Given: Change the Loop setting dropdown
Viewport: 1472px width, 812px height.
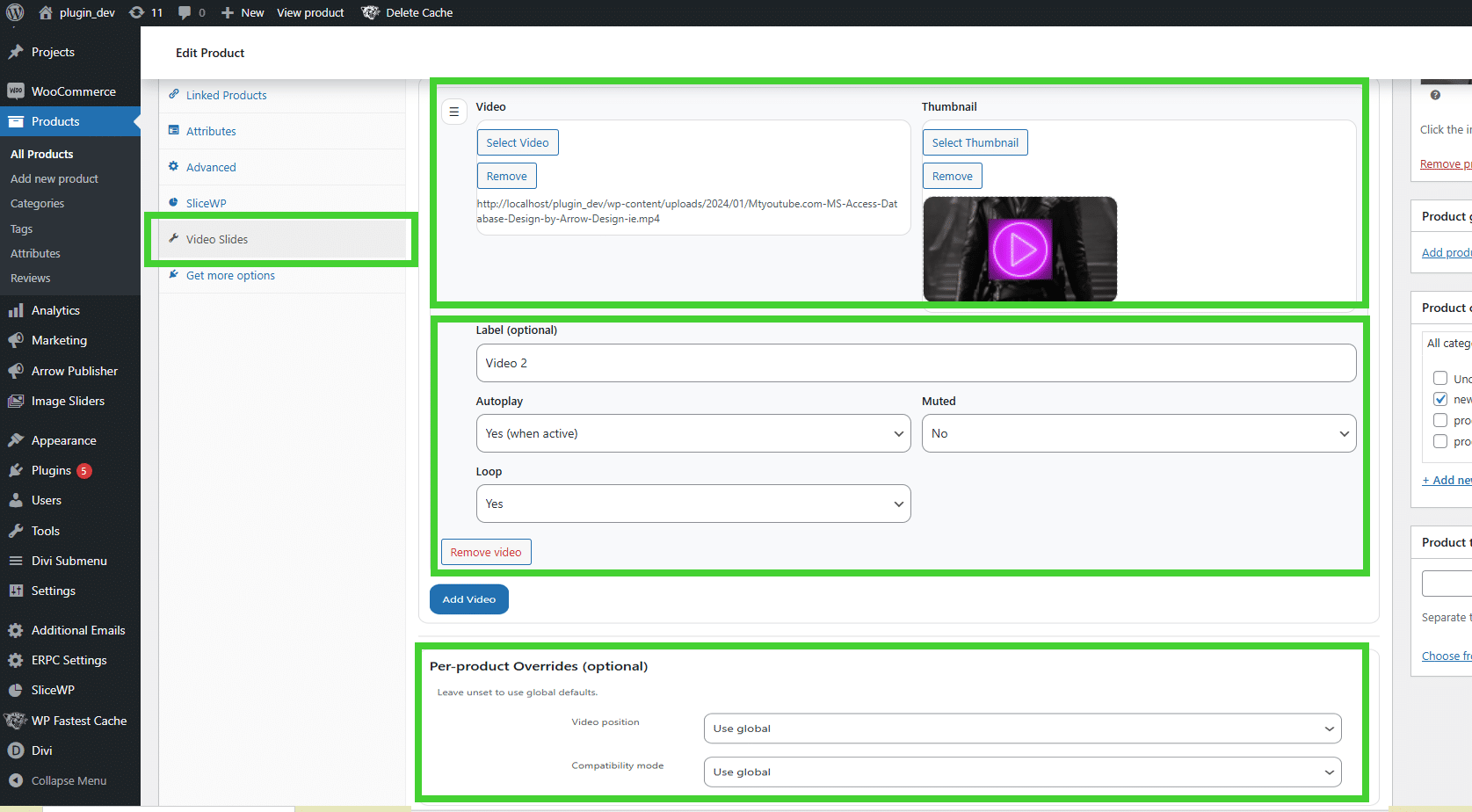Looking at the screenshot, I should [693, 503].
